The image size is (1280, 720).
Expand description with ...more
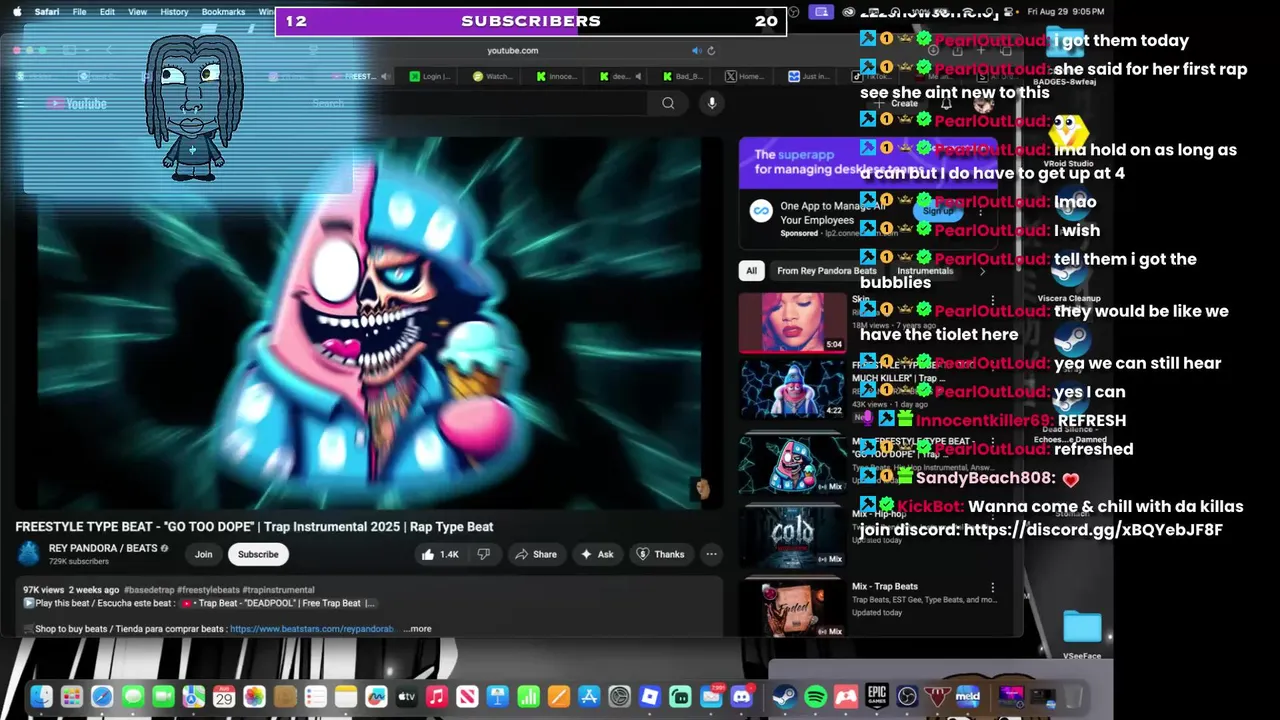tap(417, 629)
